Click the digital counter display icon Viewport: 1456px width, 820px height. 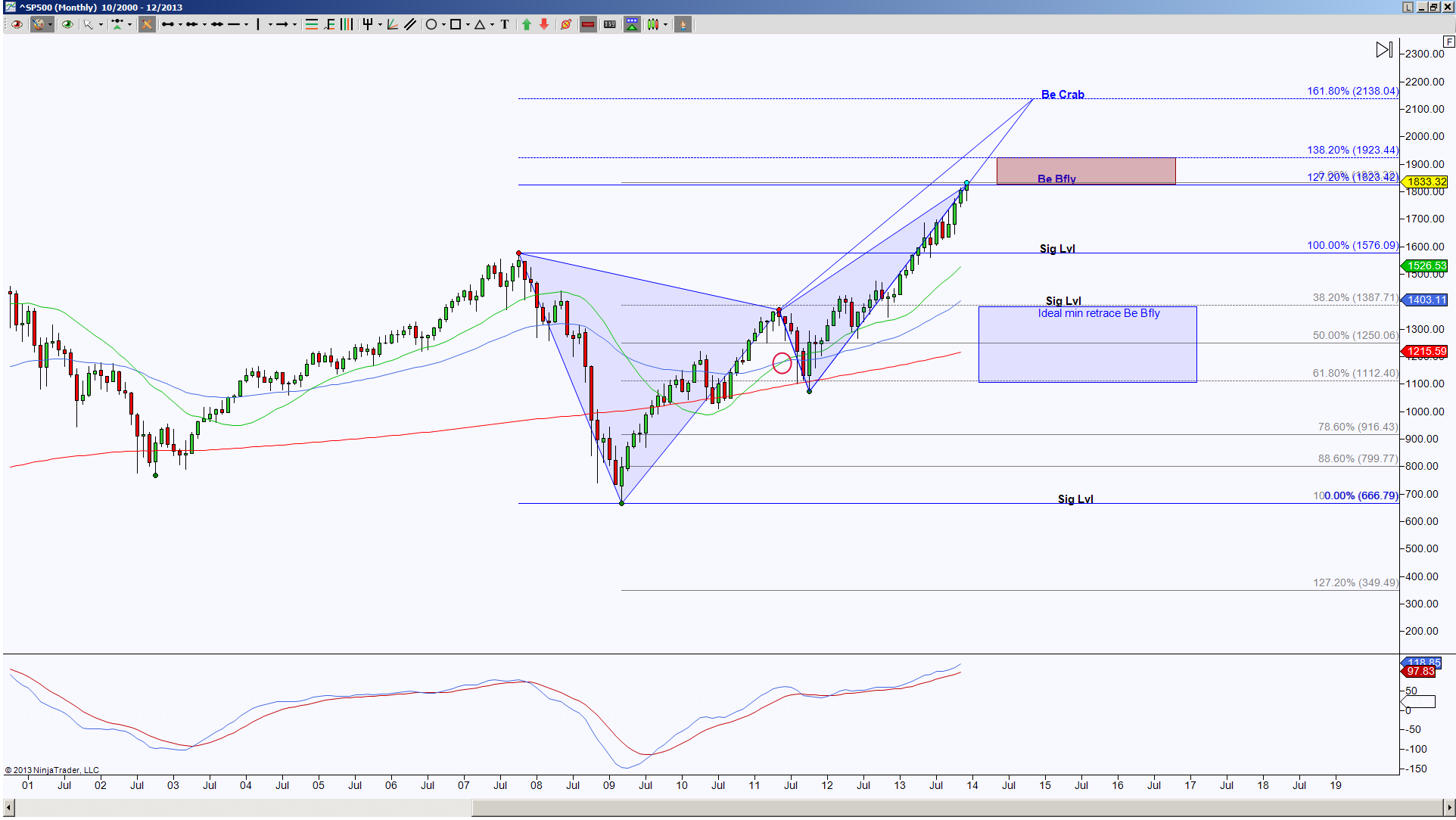point(610,24)
